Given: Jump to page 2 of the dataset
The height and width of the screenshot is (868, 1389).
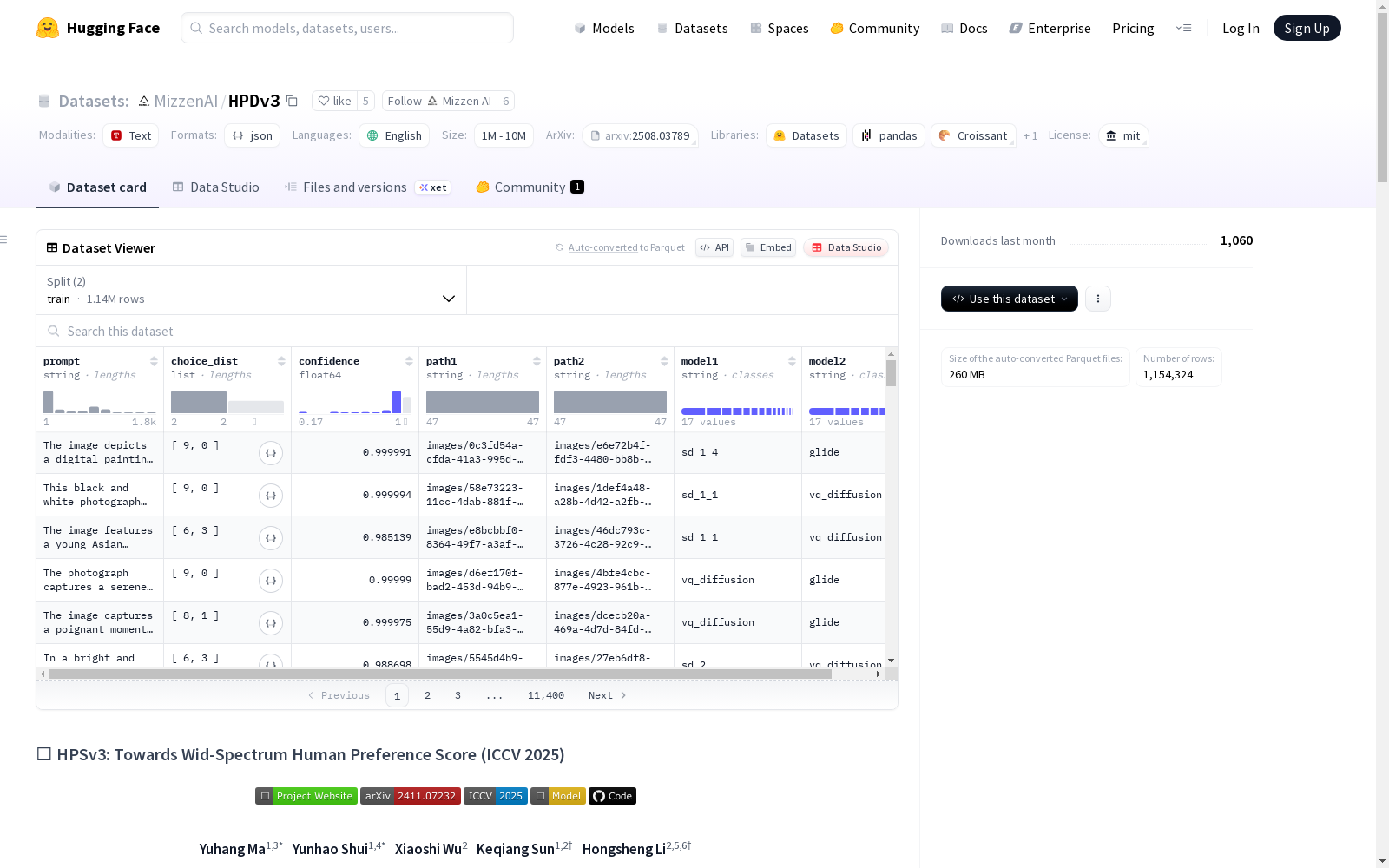Looking at the screenshot, I should click(x=427, y=695).
